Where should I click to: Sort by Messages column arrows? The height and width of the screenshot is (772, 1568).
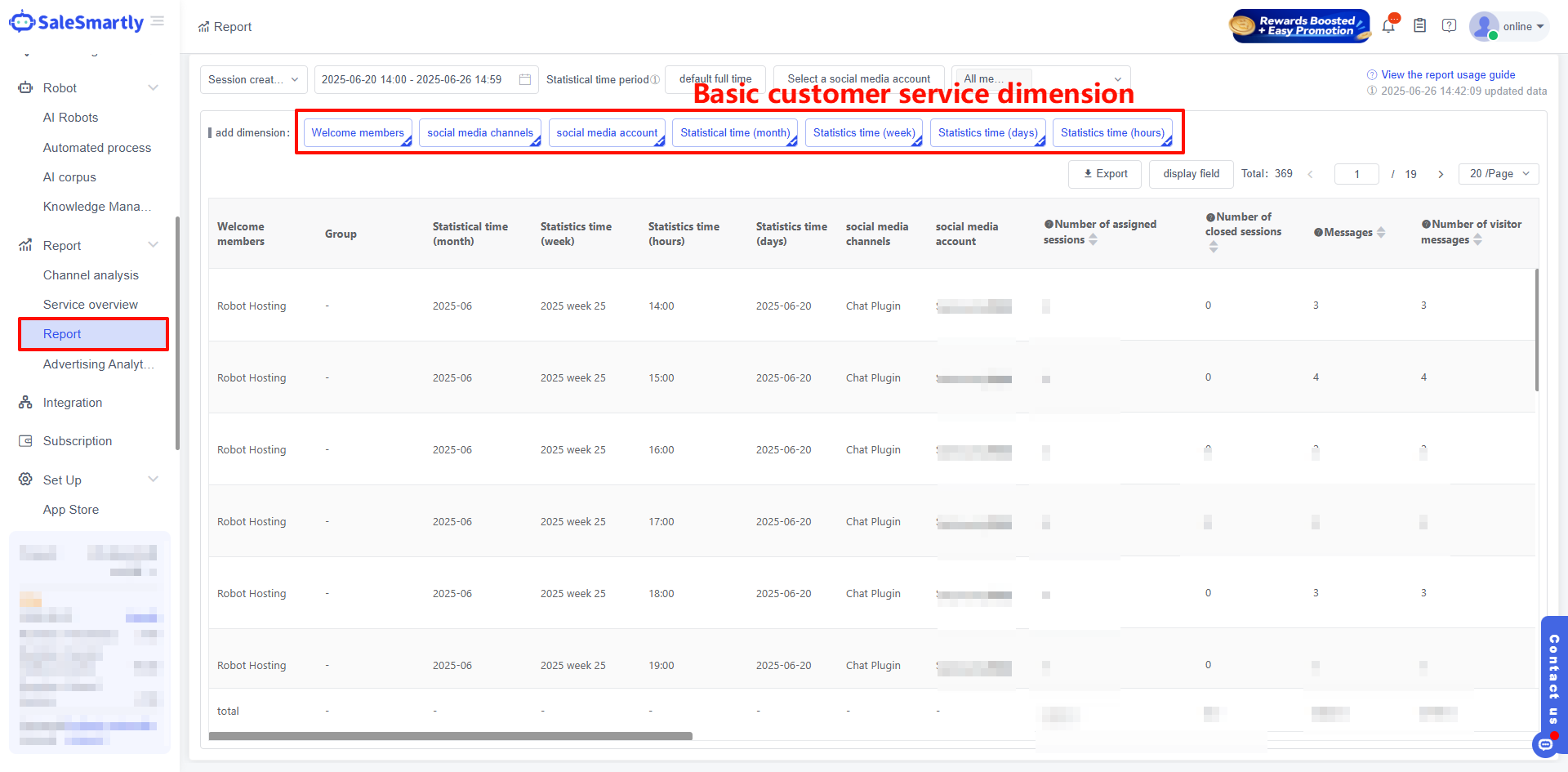[1381, 233]
